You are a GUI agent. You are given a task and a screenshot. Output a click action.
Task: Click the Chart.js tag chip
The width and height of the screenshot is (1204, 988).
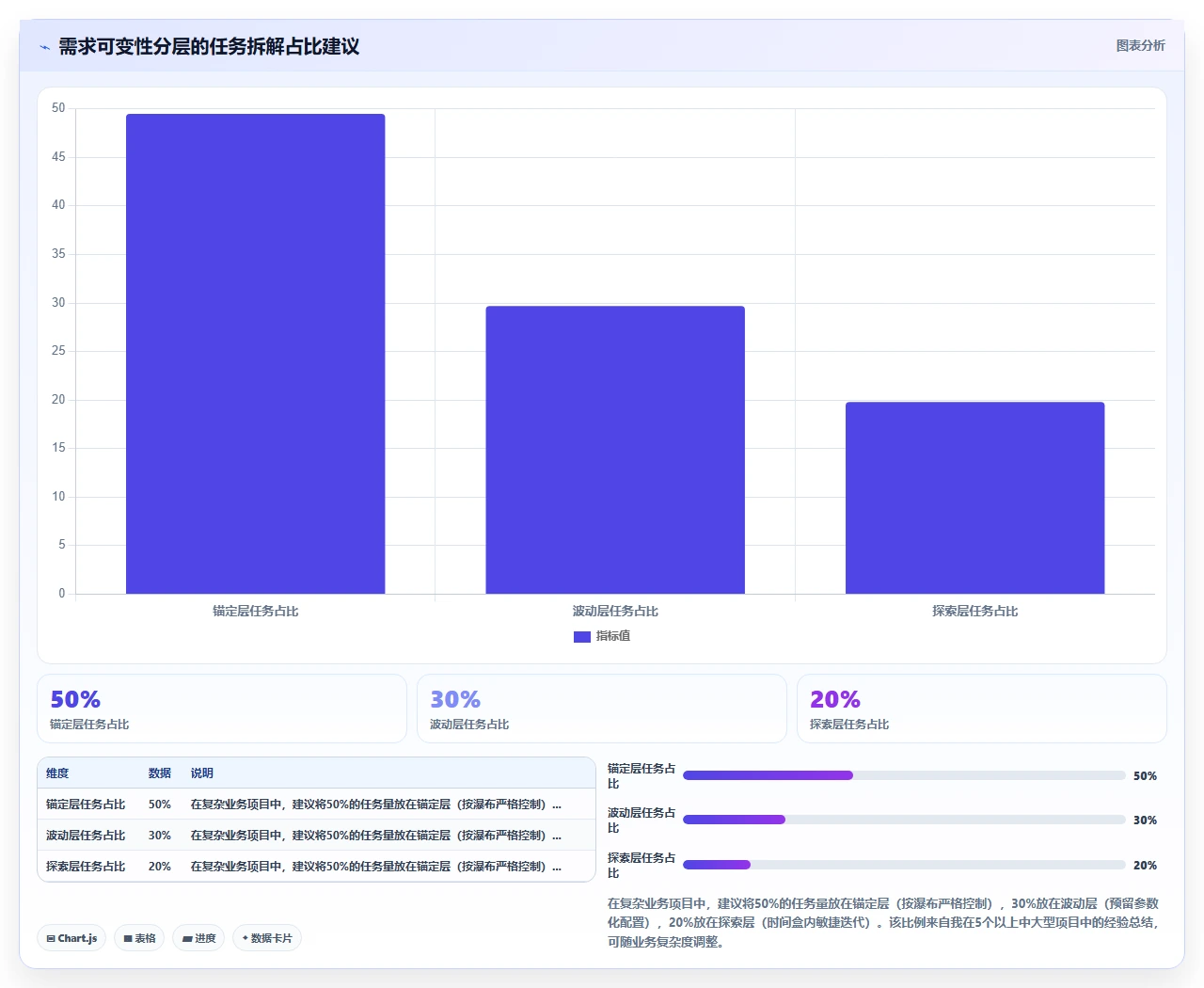pyautogui.click(x=71, y=938)
